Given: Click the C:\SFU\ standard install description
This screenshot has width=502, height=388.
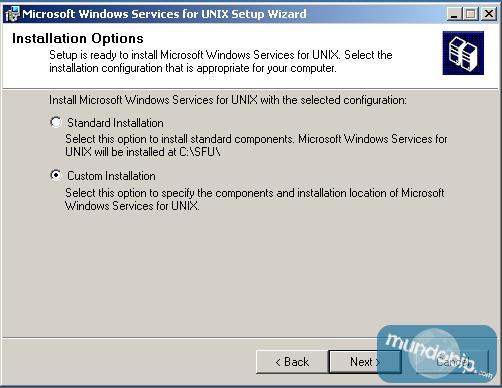Looking at the screenshot, I should click(256, 145).
